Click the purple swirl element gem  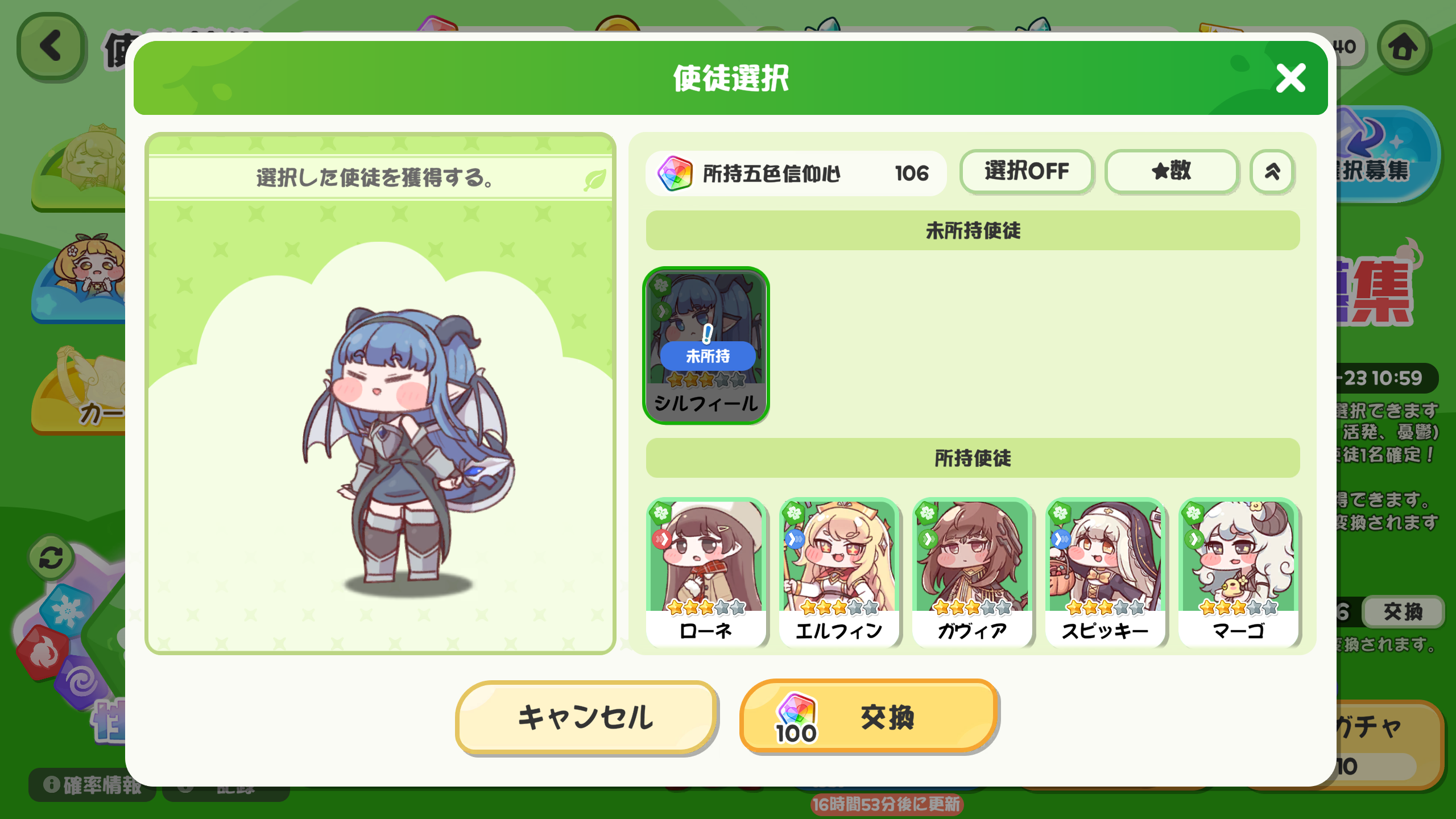click(x=80, y=682)
